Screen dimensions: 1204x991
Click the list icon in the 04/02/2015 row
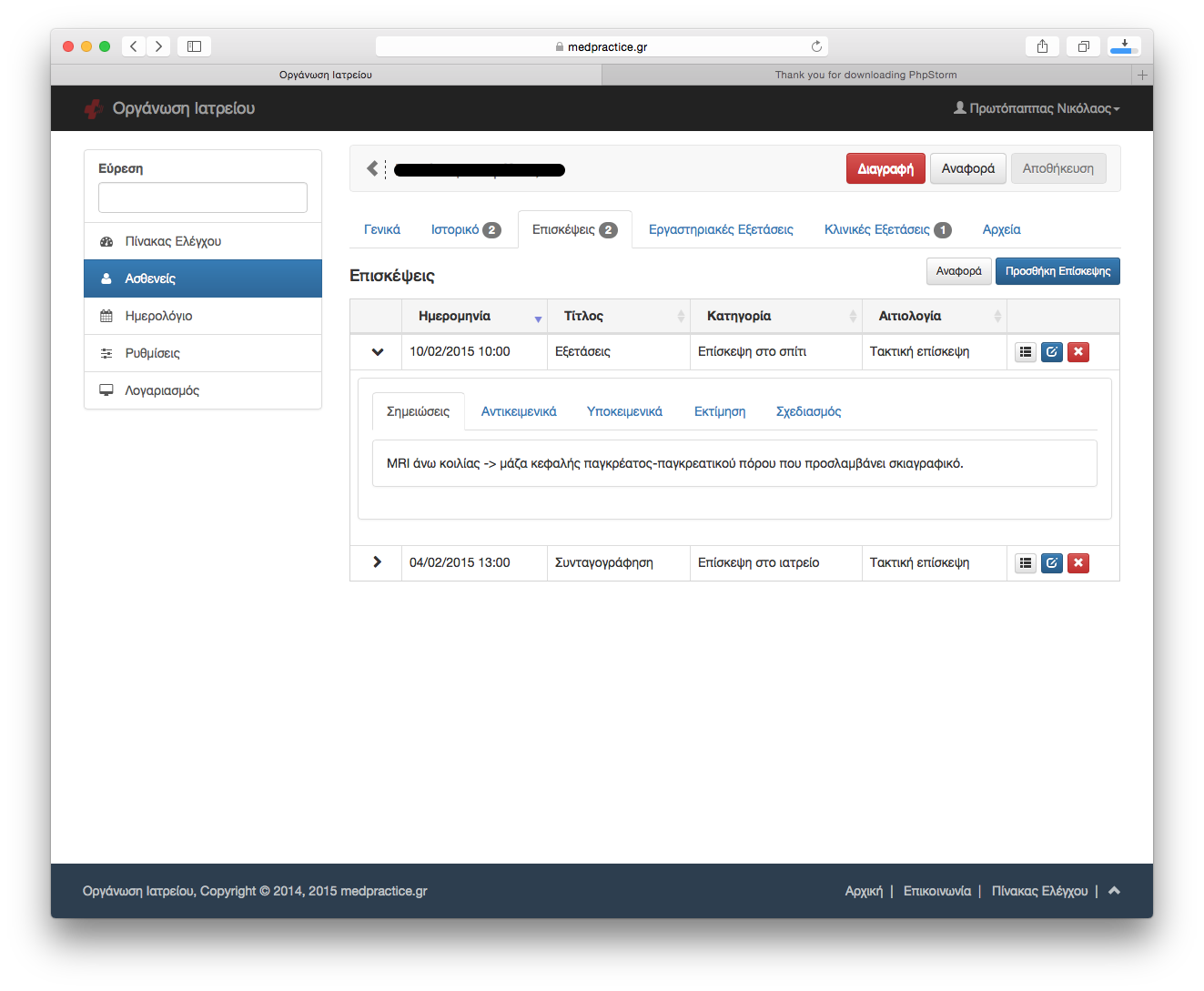pyautogui.click(x=1026, y=563)
